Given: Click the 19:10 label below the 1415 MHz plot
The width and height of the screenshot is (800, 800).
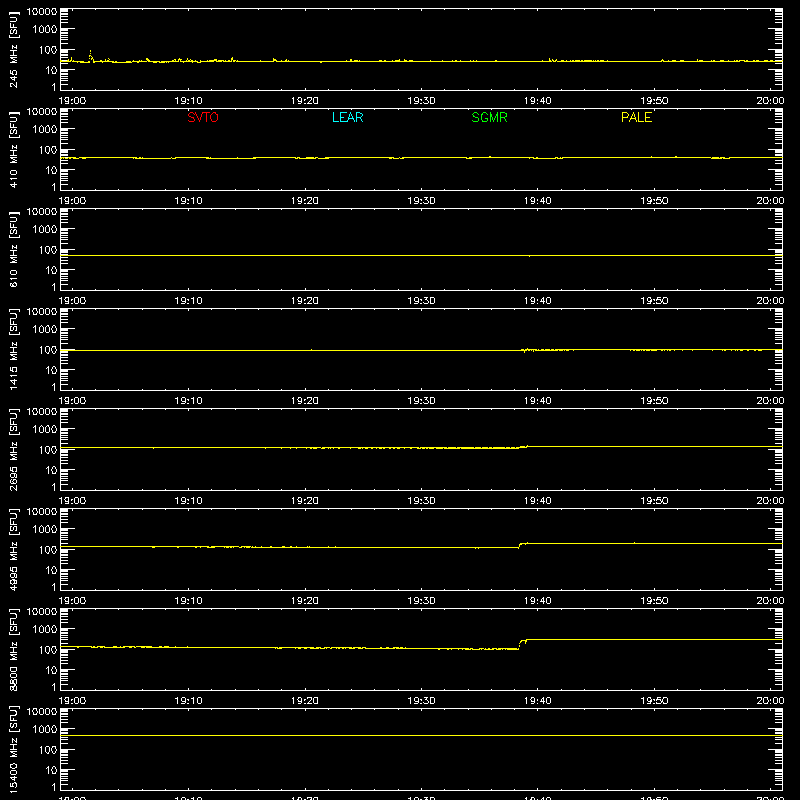Looking at the screenshot, I should click(188, 401).
